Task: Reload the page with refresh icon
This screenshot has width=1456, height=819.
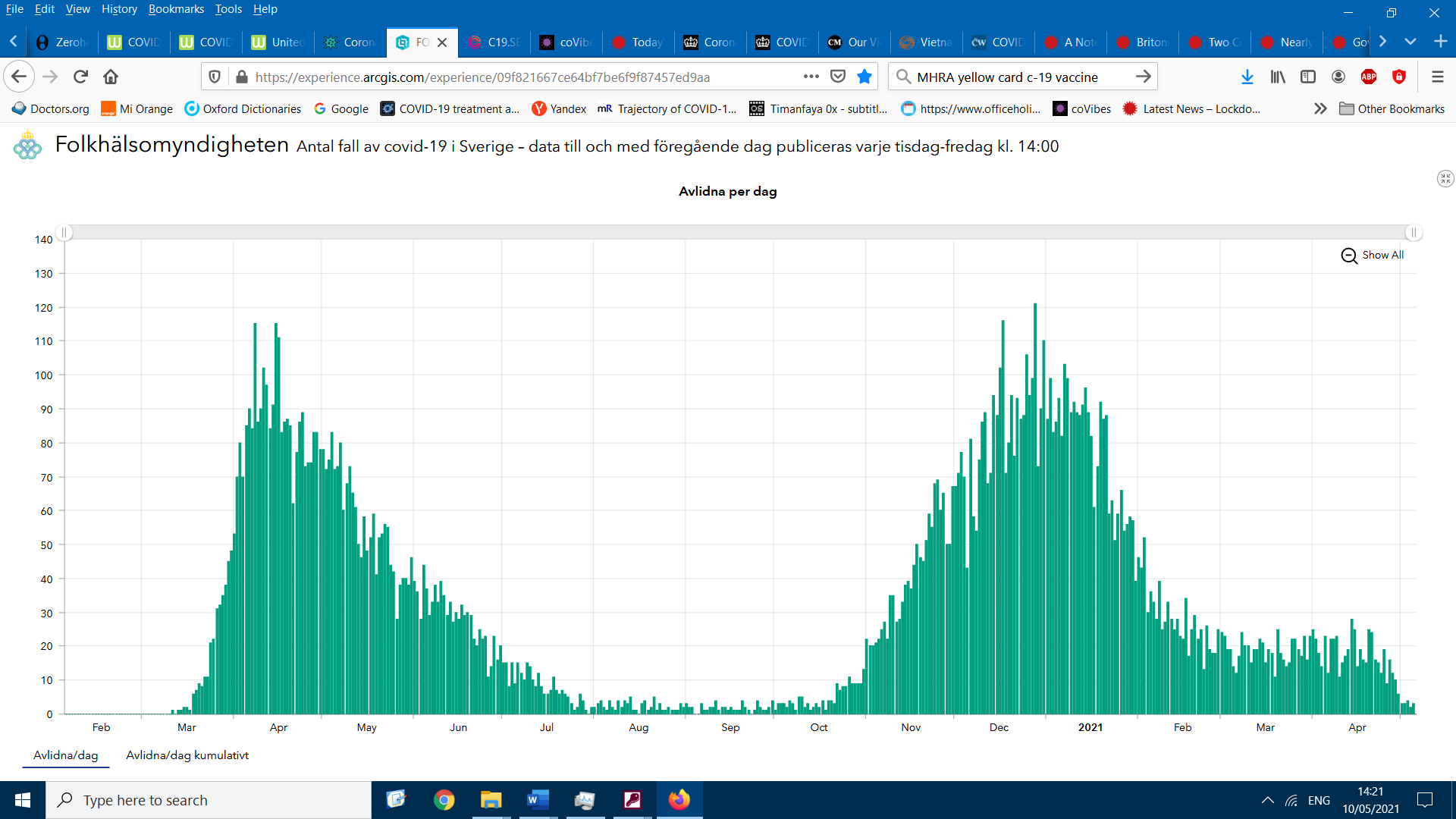Action: point(80,77)
